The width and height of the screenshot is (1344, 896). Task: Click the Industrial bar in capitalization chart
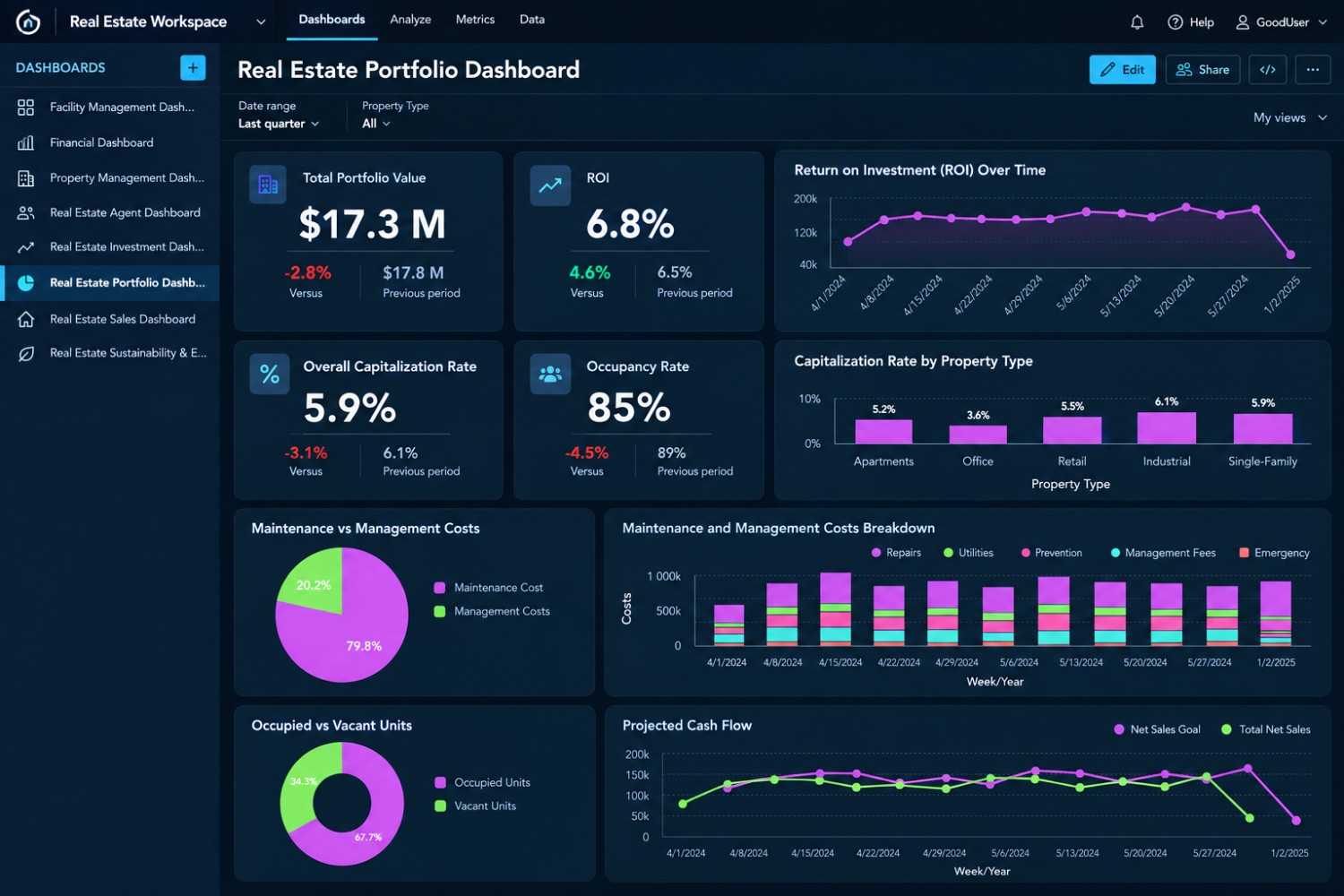(1167, 428)
